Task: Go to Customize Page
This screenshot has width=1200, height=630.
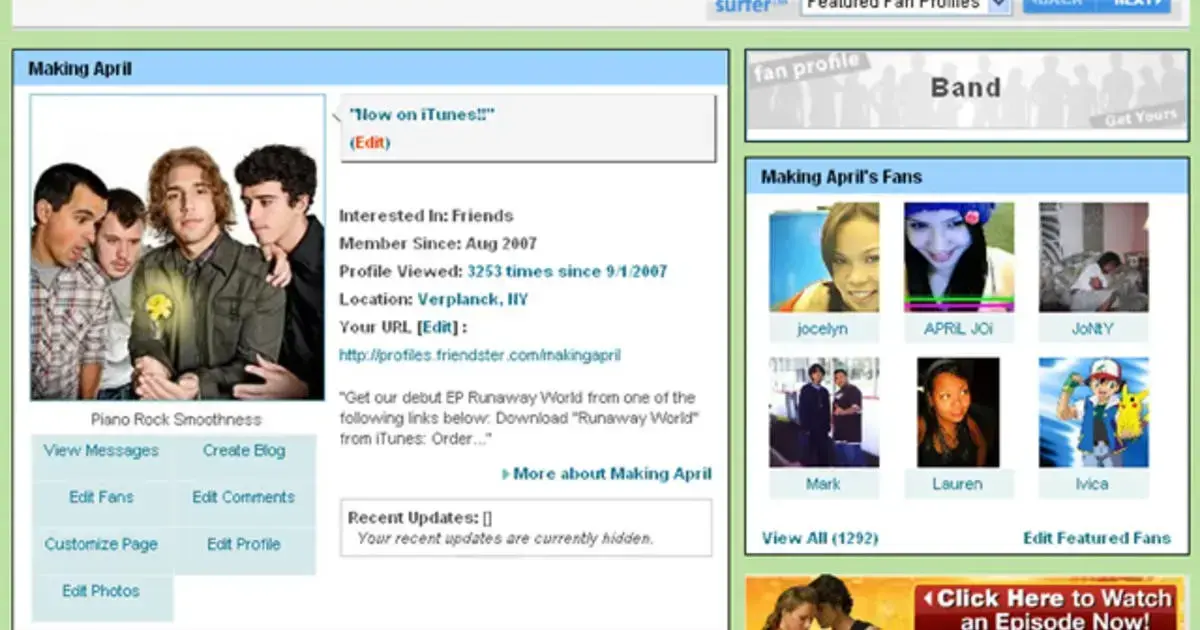Action: 101,545
